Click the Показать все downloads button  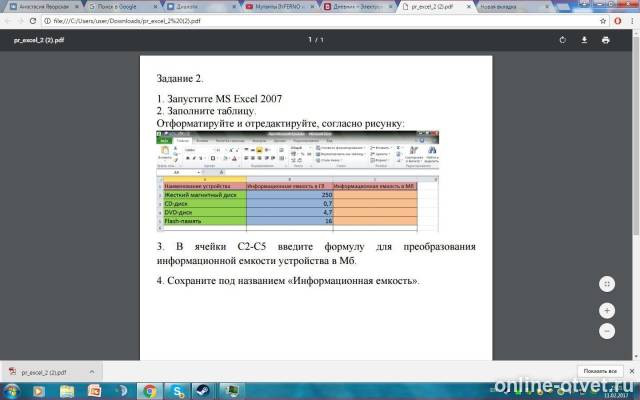(600, 371)
